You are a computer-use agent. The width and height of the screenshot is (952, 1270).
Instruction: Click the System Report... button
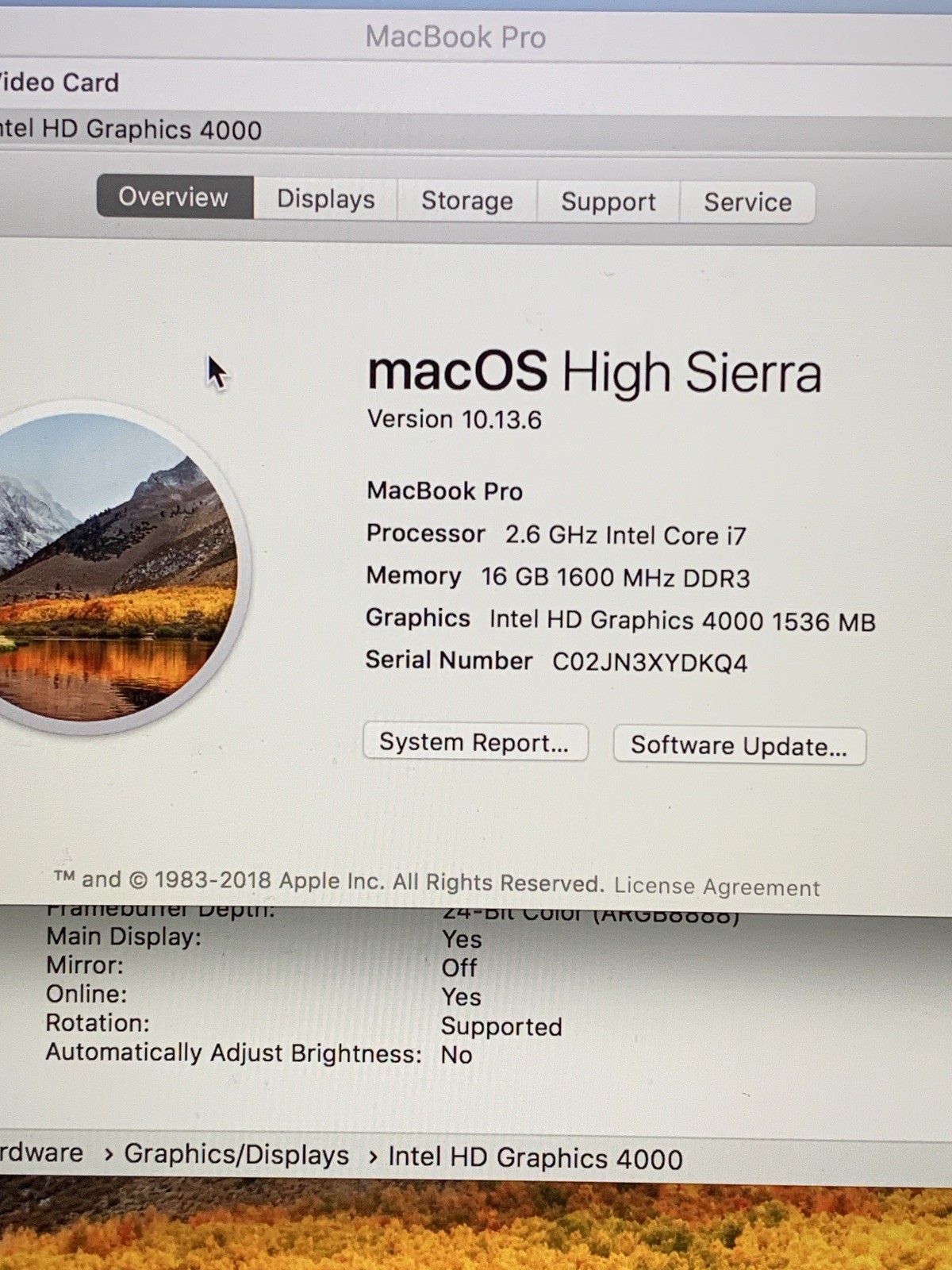(474, 742)
